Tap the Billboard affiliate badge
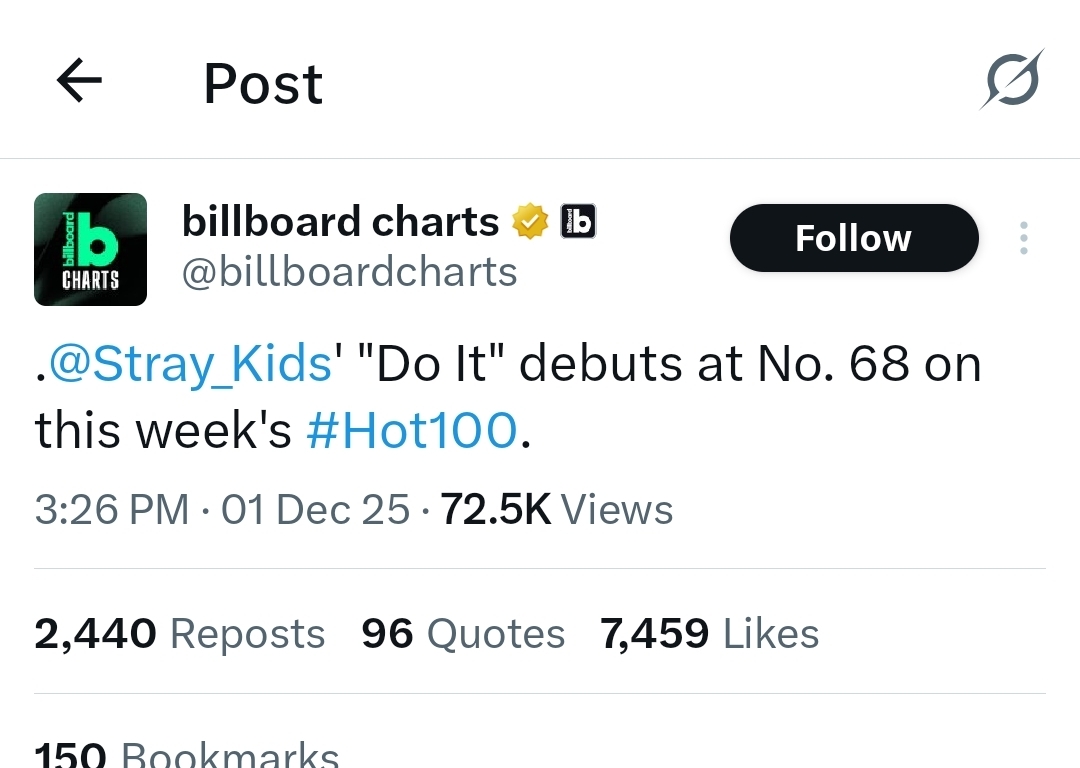The image size is (1080, 768). (x=578, y=221)
